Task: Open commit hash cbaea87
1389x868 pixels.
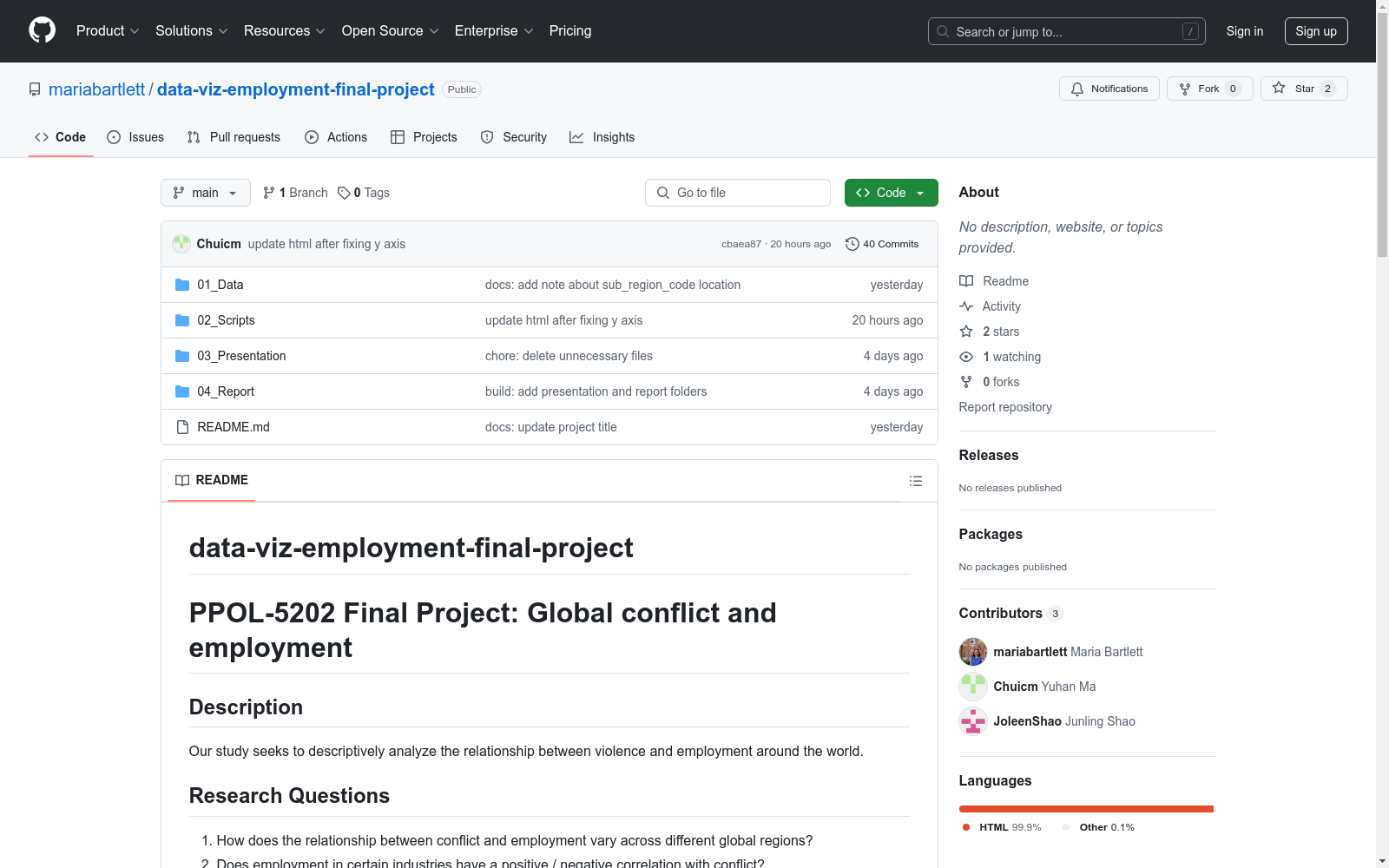Action: pyautogui.click(x=741, y=244)
